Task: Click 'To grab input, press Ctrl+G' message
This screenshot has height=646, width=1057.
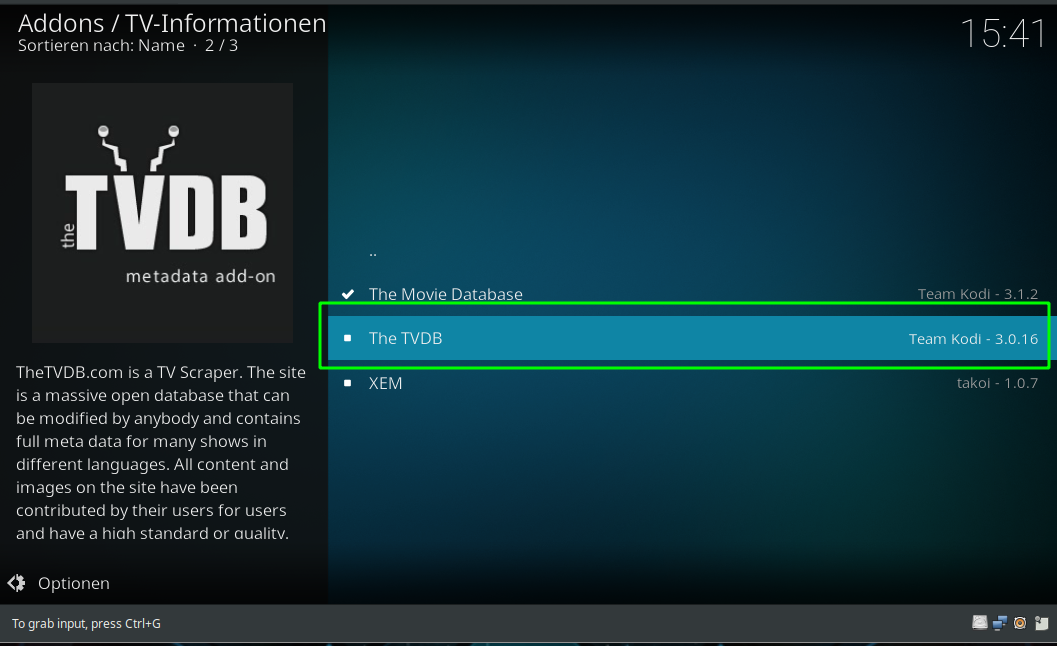Action: click(86, 624)
